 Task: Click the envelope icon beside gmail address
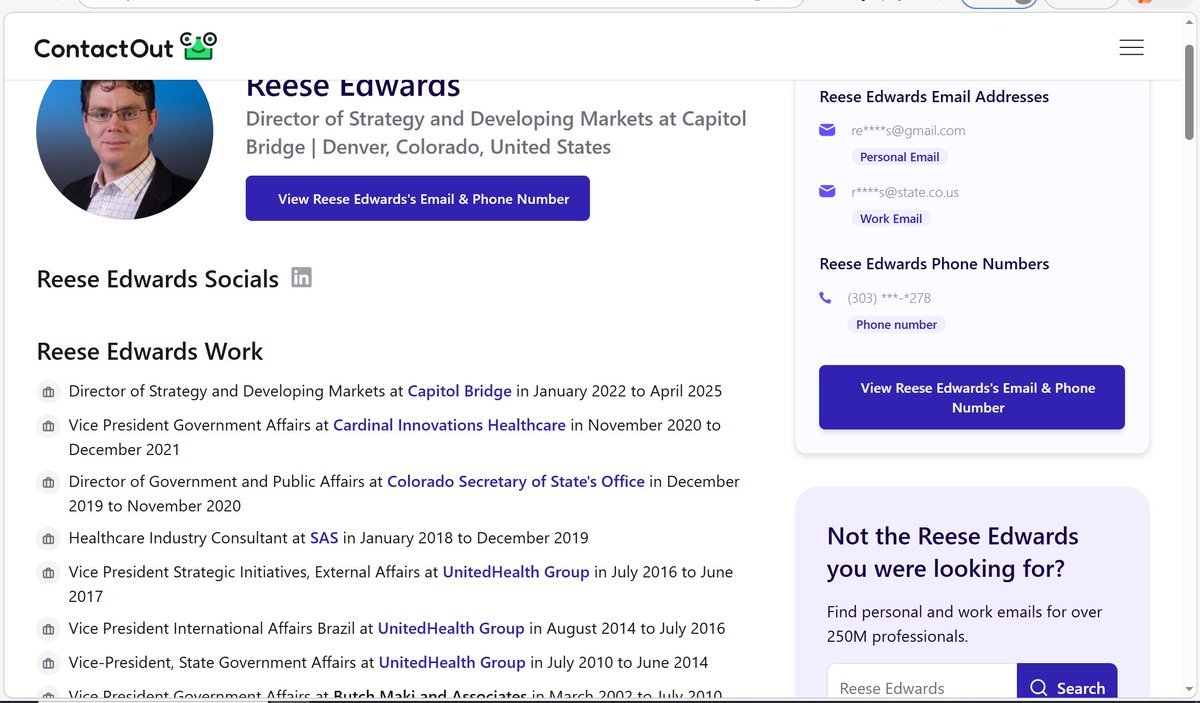pyautogui.click(x=827, y=130)
